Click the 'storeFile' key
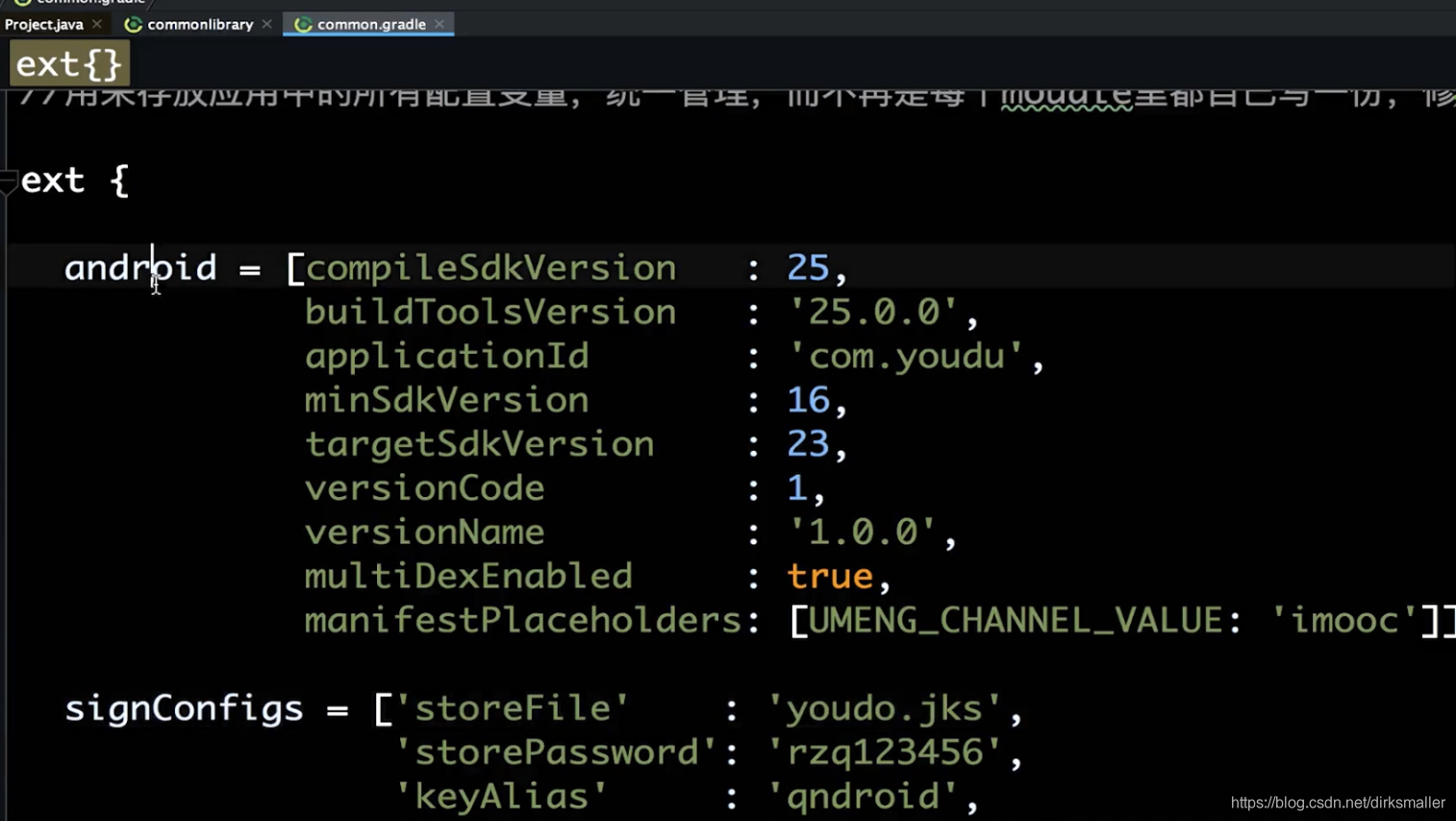 click(512, 709)
